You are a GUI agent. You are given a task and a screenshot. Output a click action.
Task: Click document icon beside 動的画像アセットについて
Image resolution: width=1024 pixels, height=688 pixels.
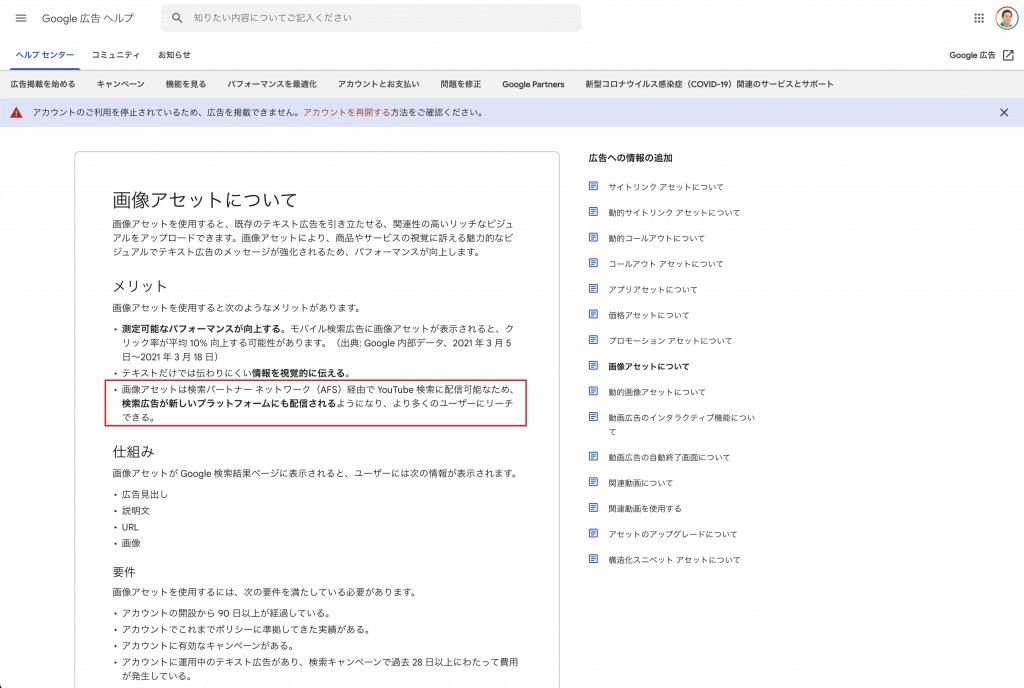[x=593, y=391]
